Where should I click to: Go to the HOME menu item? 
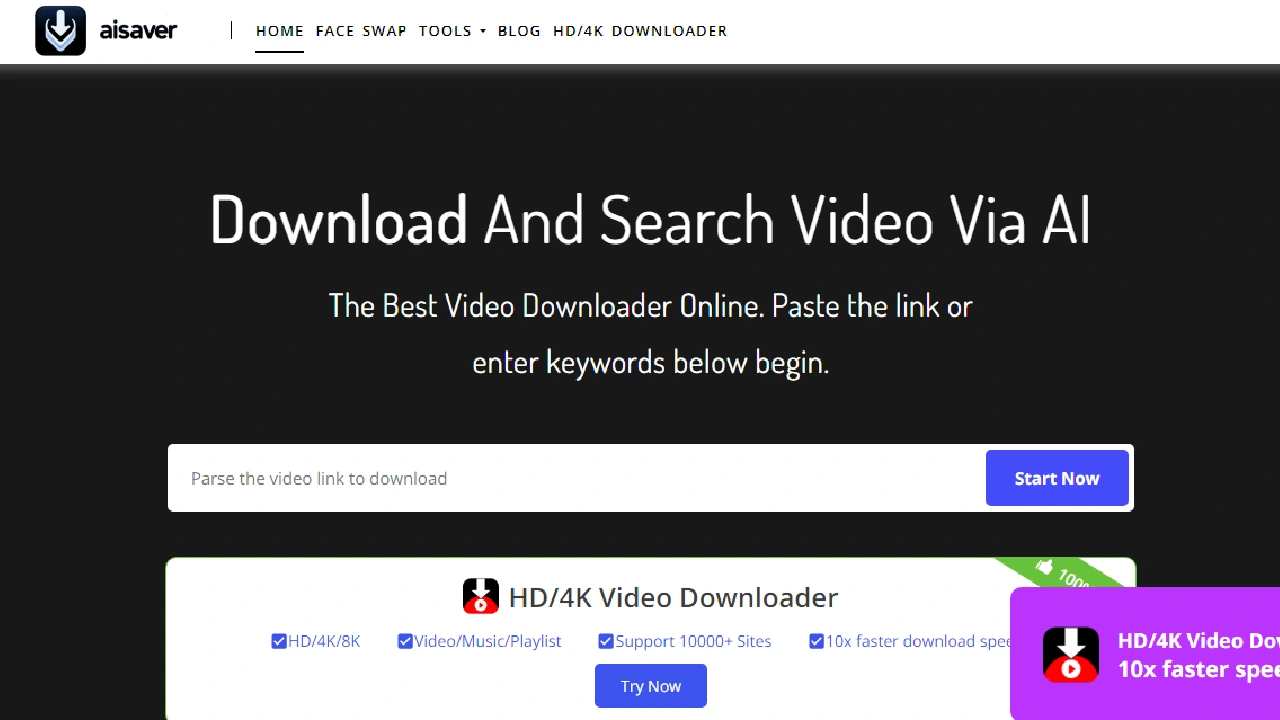pyautogui.click(x=279, y=31)
